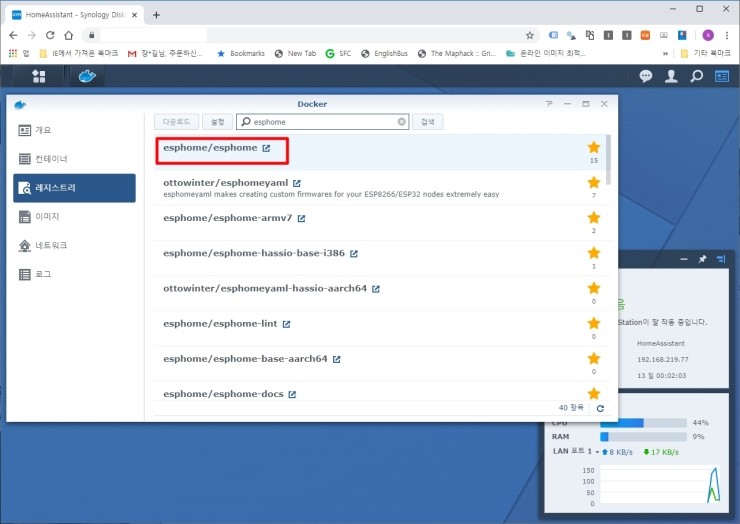Viewport: 740px width, 524px height.
Task: Select the 이미지 image tab
Action: (75, 217)
